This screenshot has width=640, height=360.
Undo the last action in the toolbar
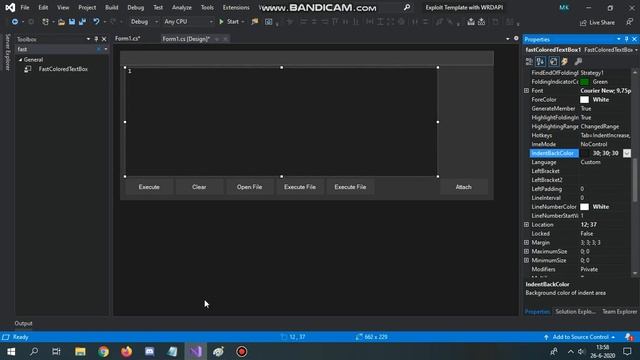click(x=96, y=22)
